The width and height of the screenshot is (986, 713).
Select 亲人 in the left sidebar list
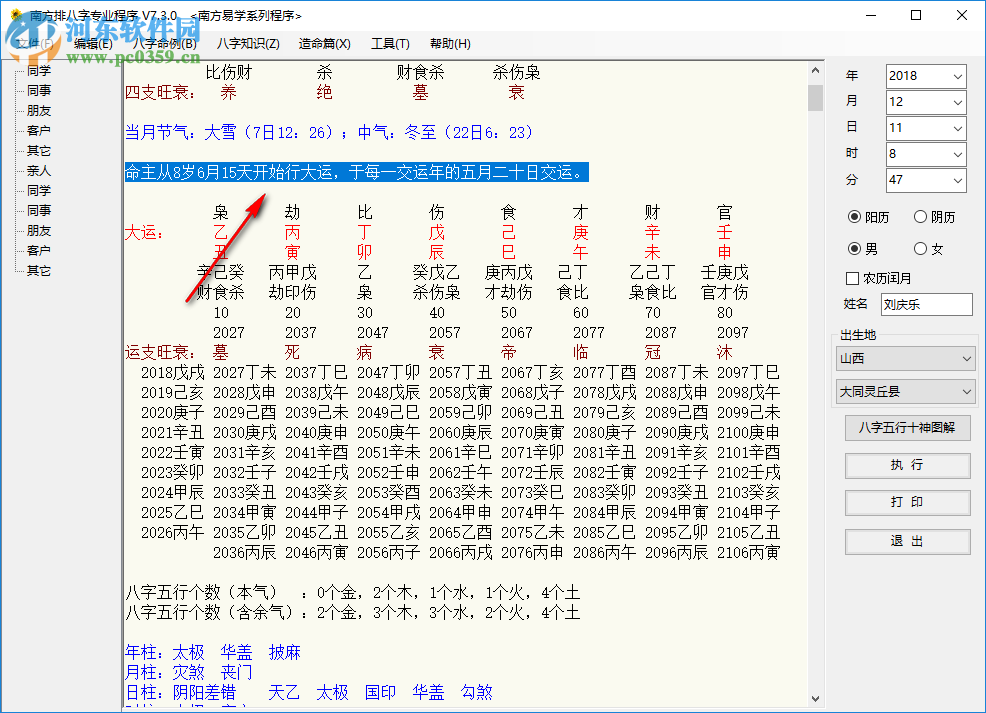[38, 170]
